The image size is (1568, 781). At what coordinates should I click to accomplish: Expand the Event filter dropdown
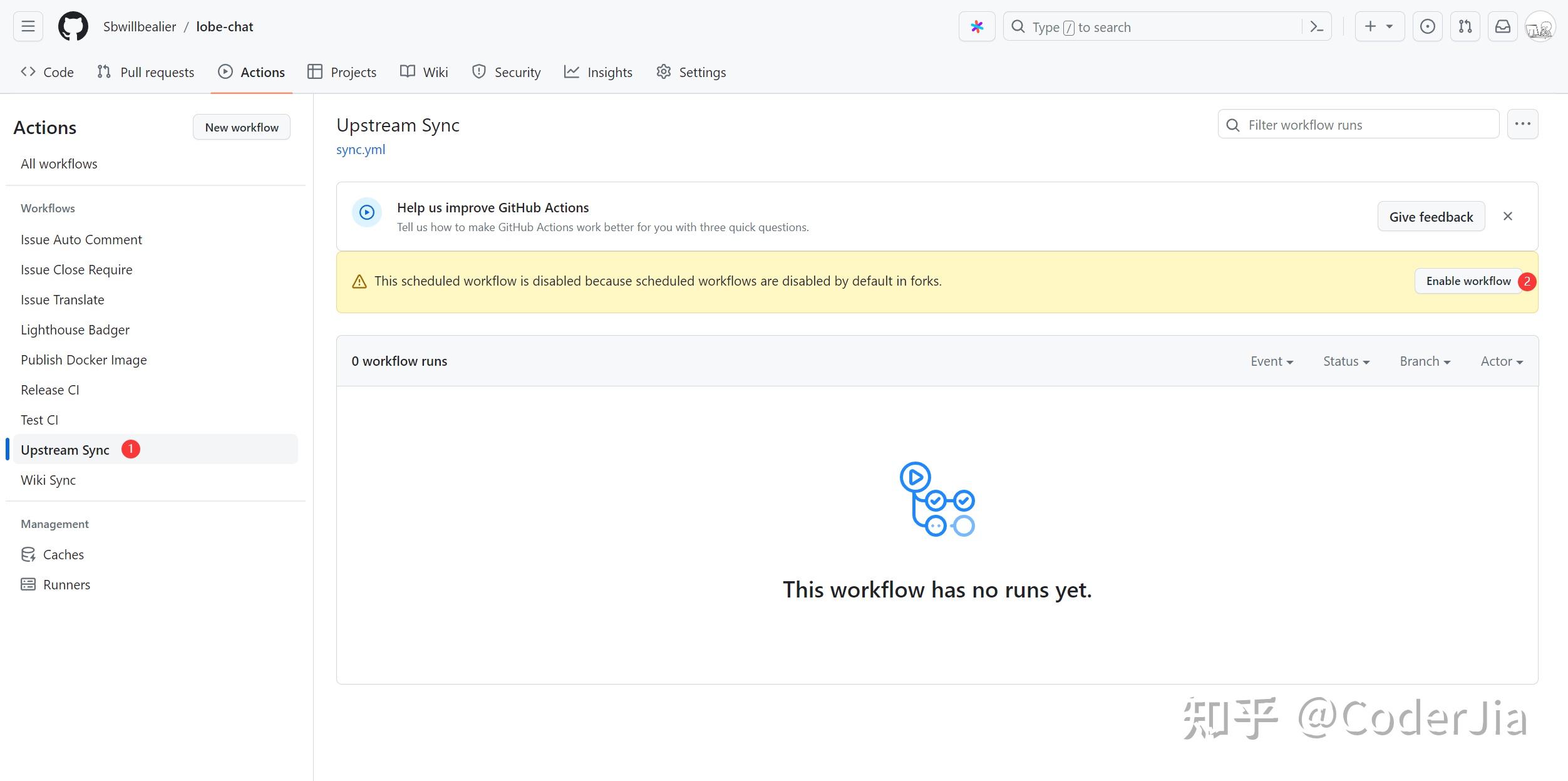tap(1271, 361)
